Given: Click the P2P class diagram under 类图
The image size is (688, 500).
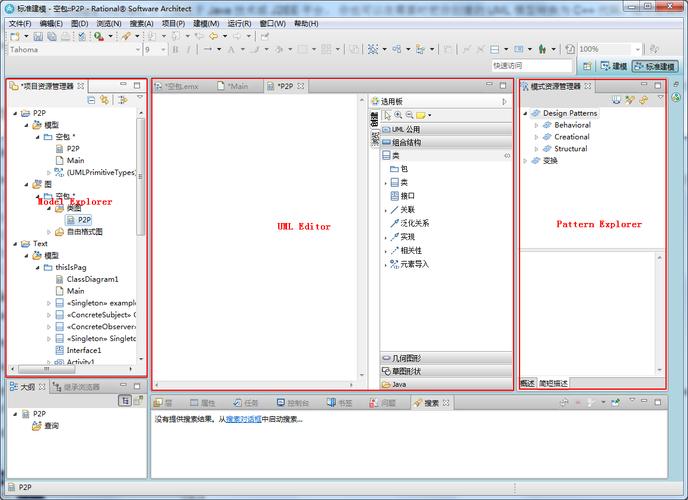Looking at the screenshot, I should (x=79, y=220).
